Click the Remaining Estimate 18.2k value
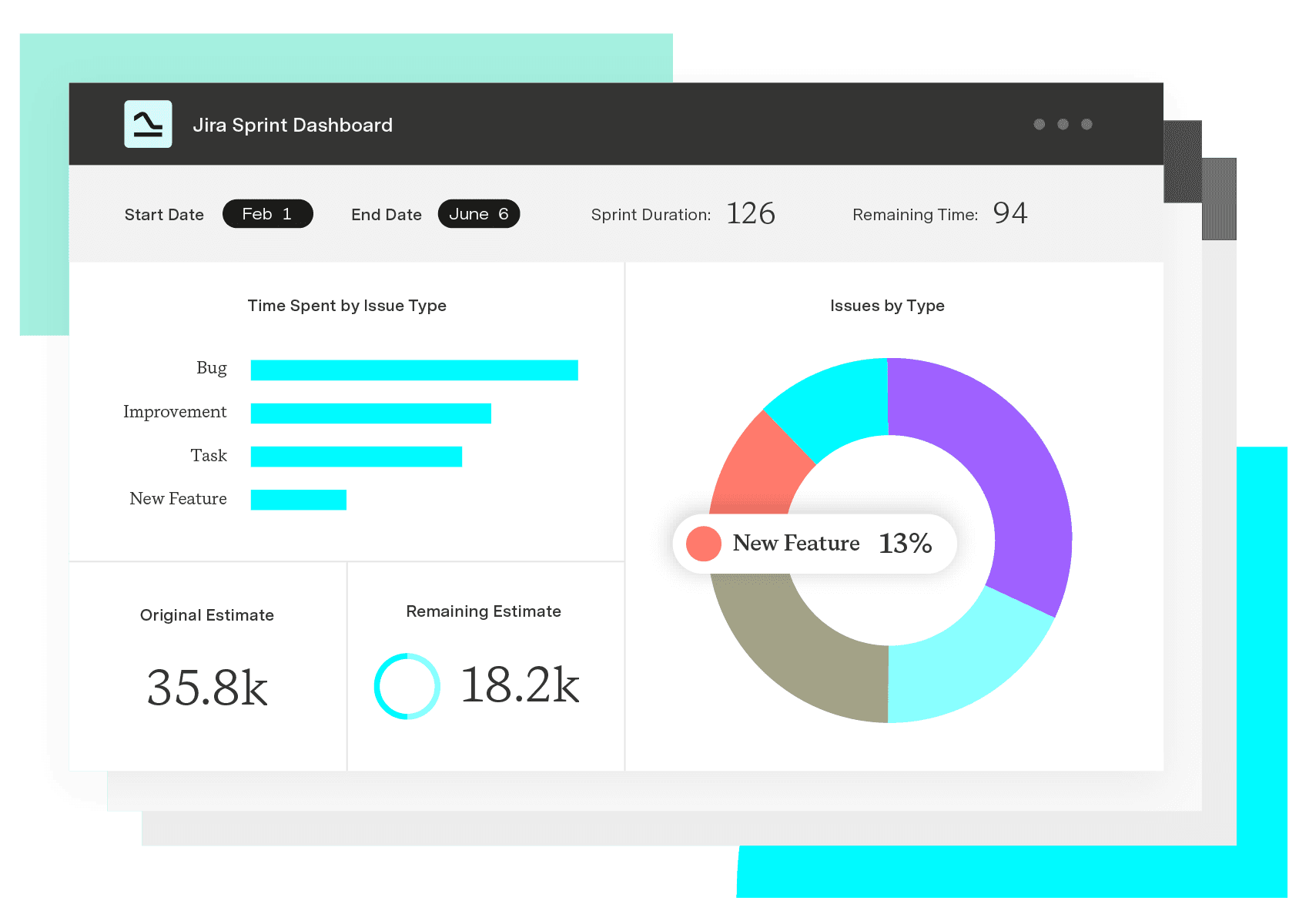 tap(520, 685)
